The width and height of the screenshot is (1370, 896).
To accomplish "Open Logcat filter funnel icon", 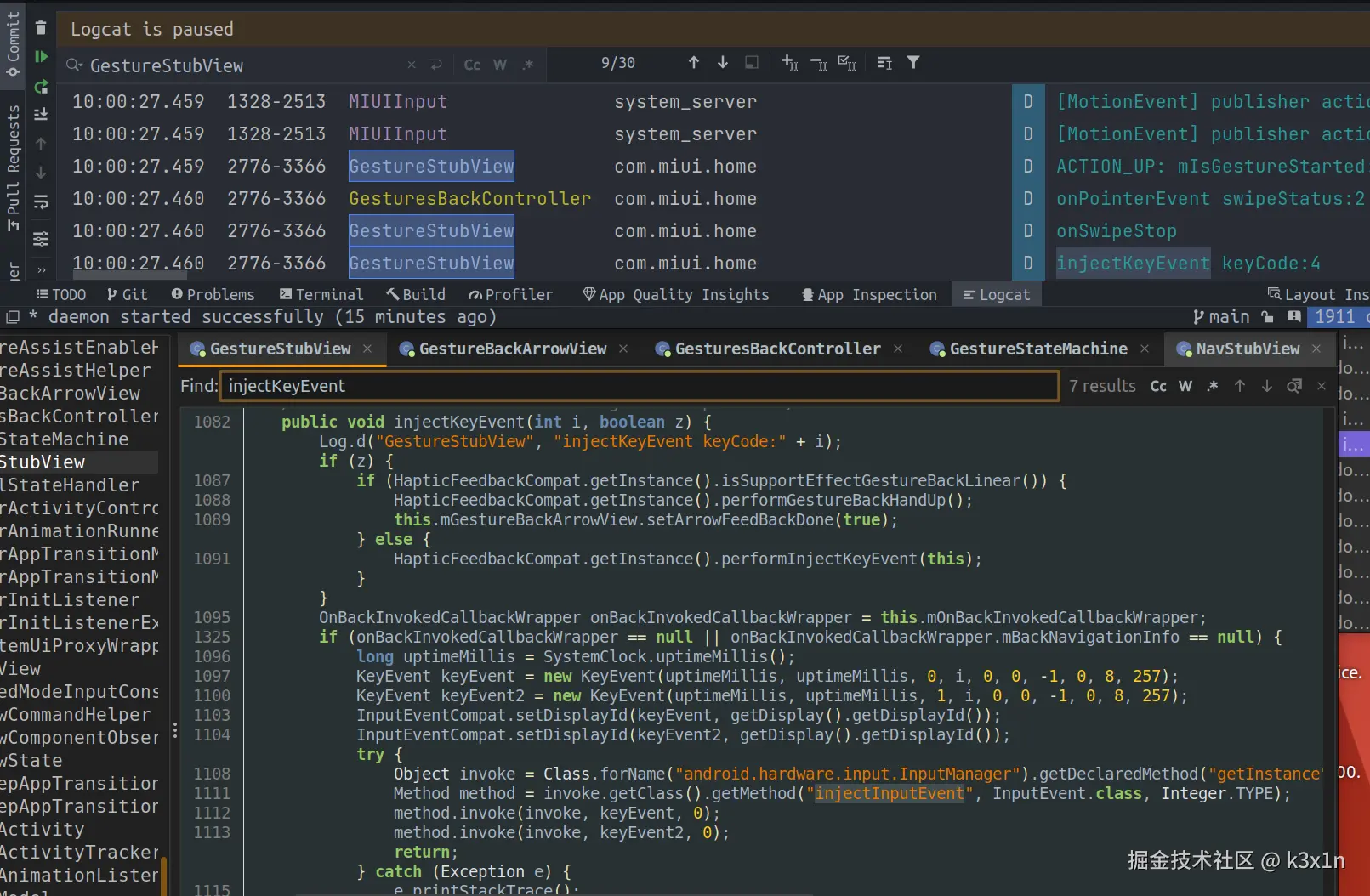I will point(913,63).
